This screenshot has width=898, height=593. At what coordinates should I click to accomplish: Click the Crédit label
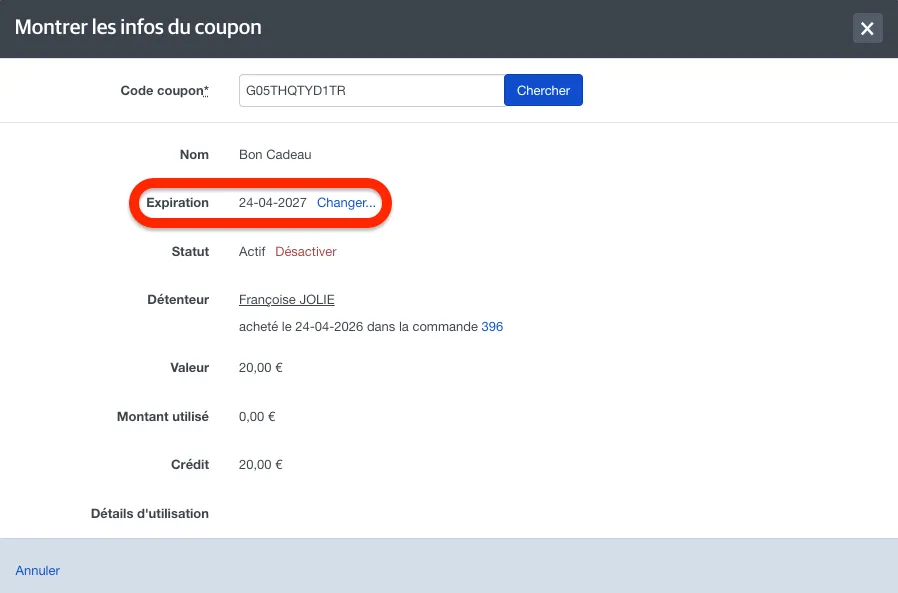(x=190, y=465)
